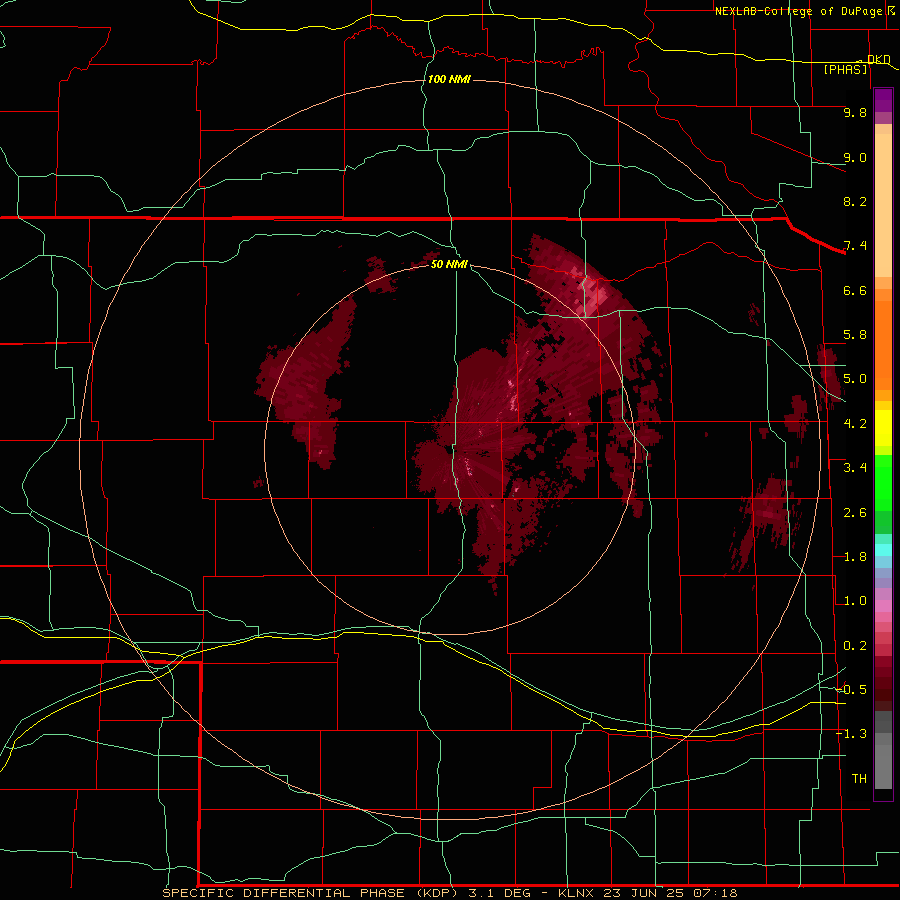Screen dimensions: 900x900
Task: Click the pink segment of the color bar
Action: [883, 606]
